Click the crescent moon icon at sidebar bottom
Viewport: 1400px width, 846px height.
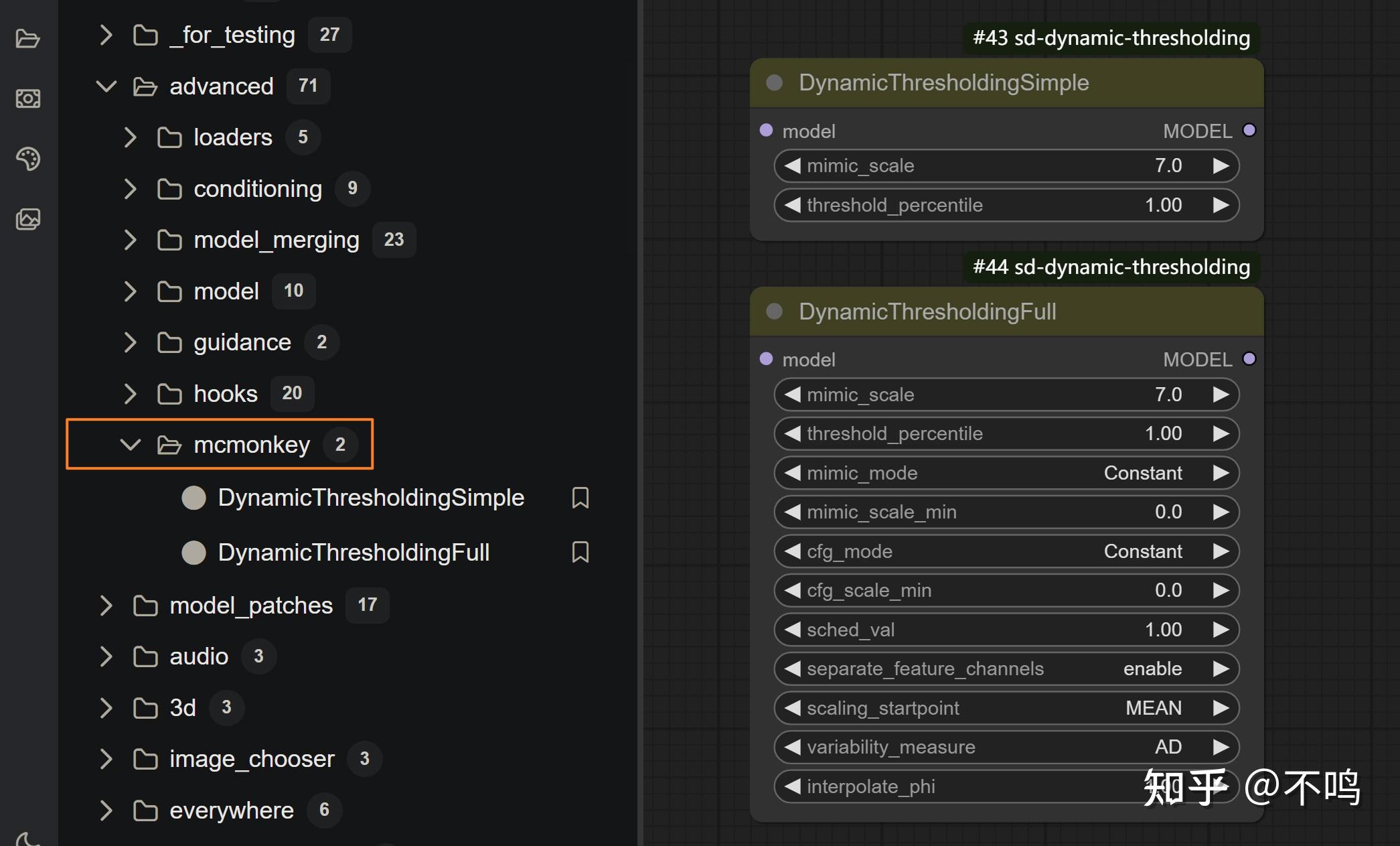(x=26, y=839)
